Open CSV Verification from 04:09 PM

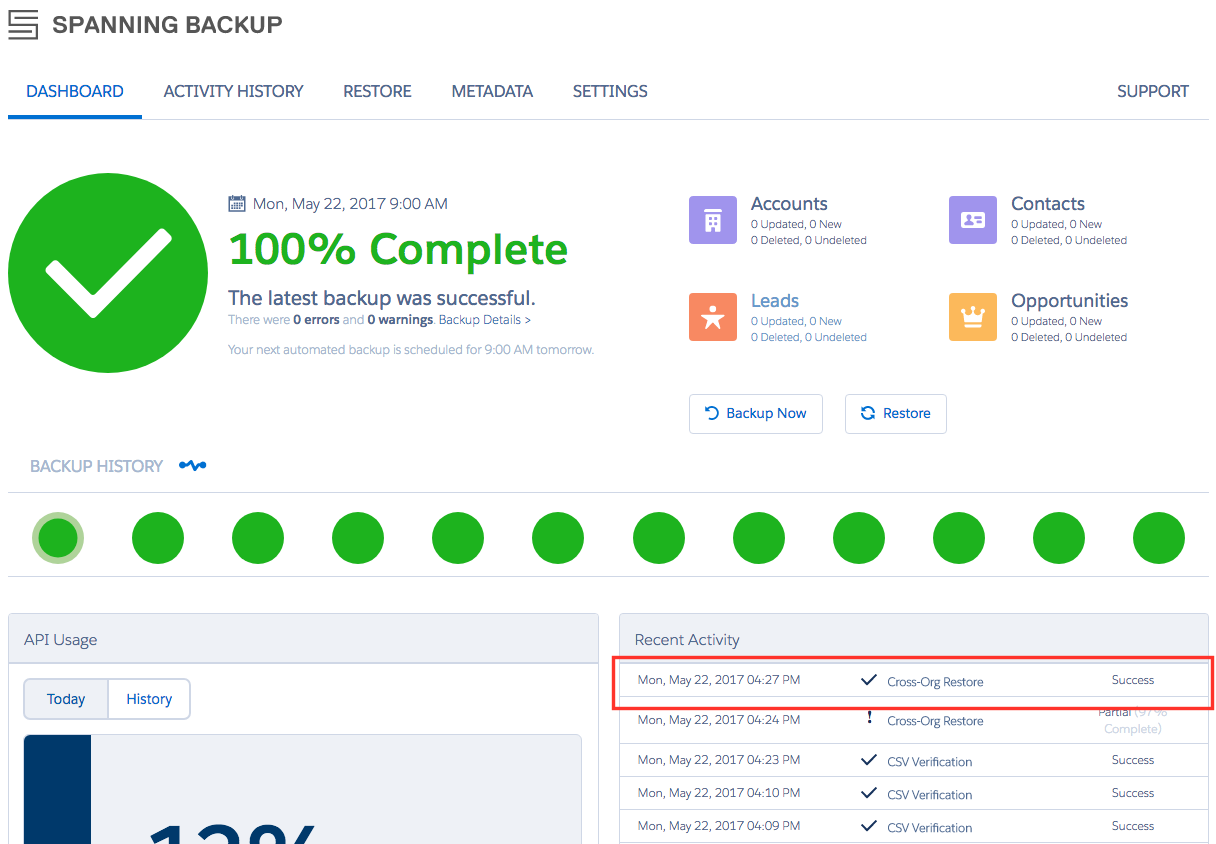click(x=929, y=828)
